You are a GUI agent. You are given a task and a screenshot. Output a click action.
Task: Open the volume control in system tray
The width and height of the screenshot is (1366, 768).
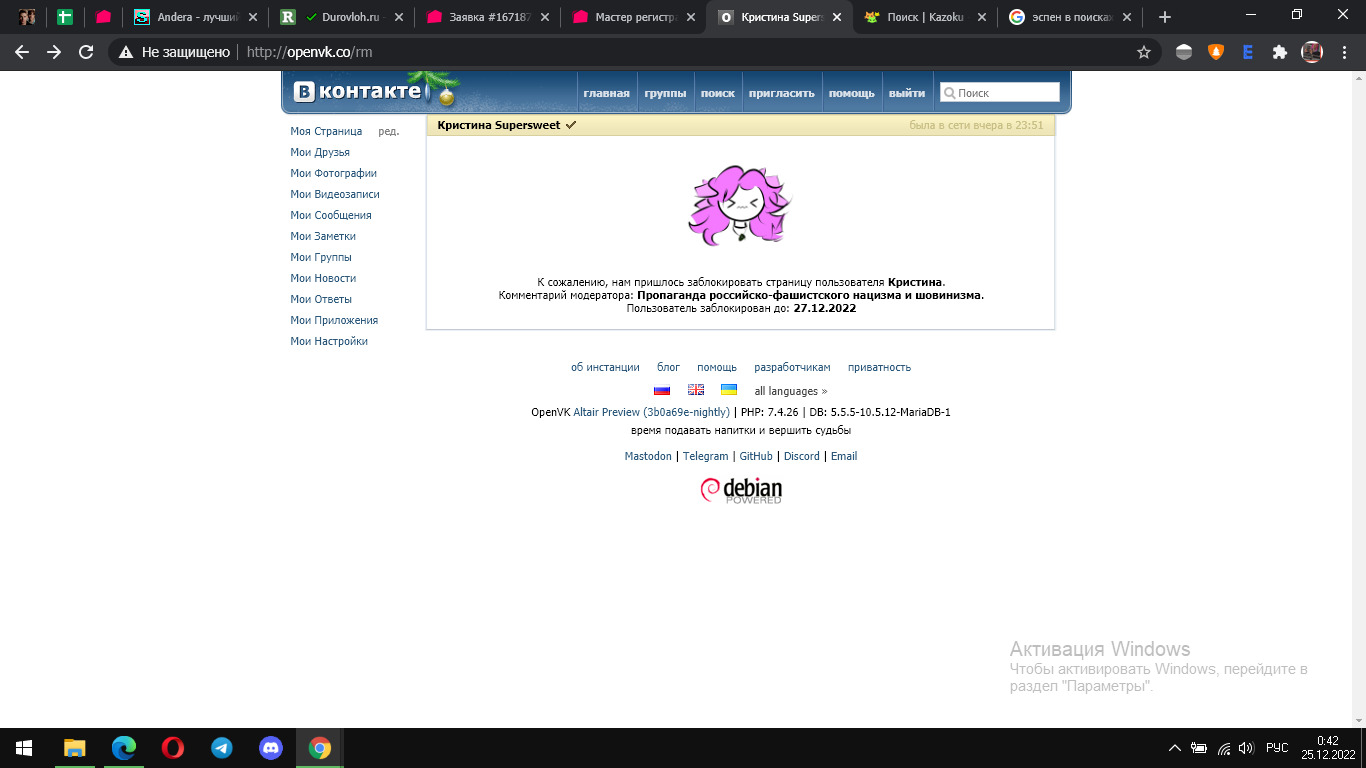click(x=1245, y=748)
